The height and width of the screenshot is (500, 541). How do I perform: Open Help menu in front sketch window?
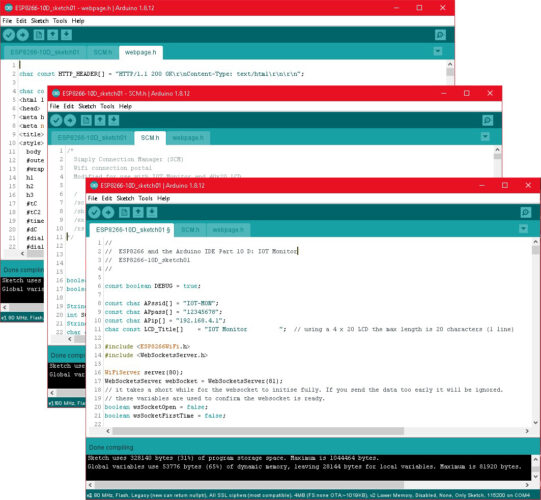click(164, 198)
